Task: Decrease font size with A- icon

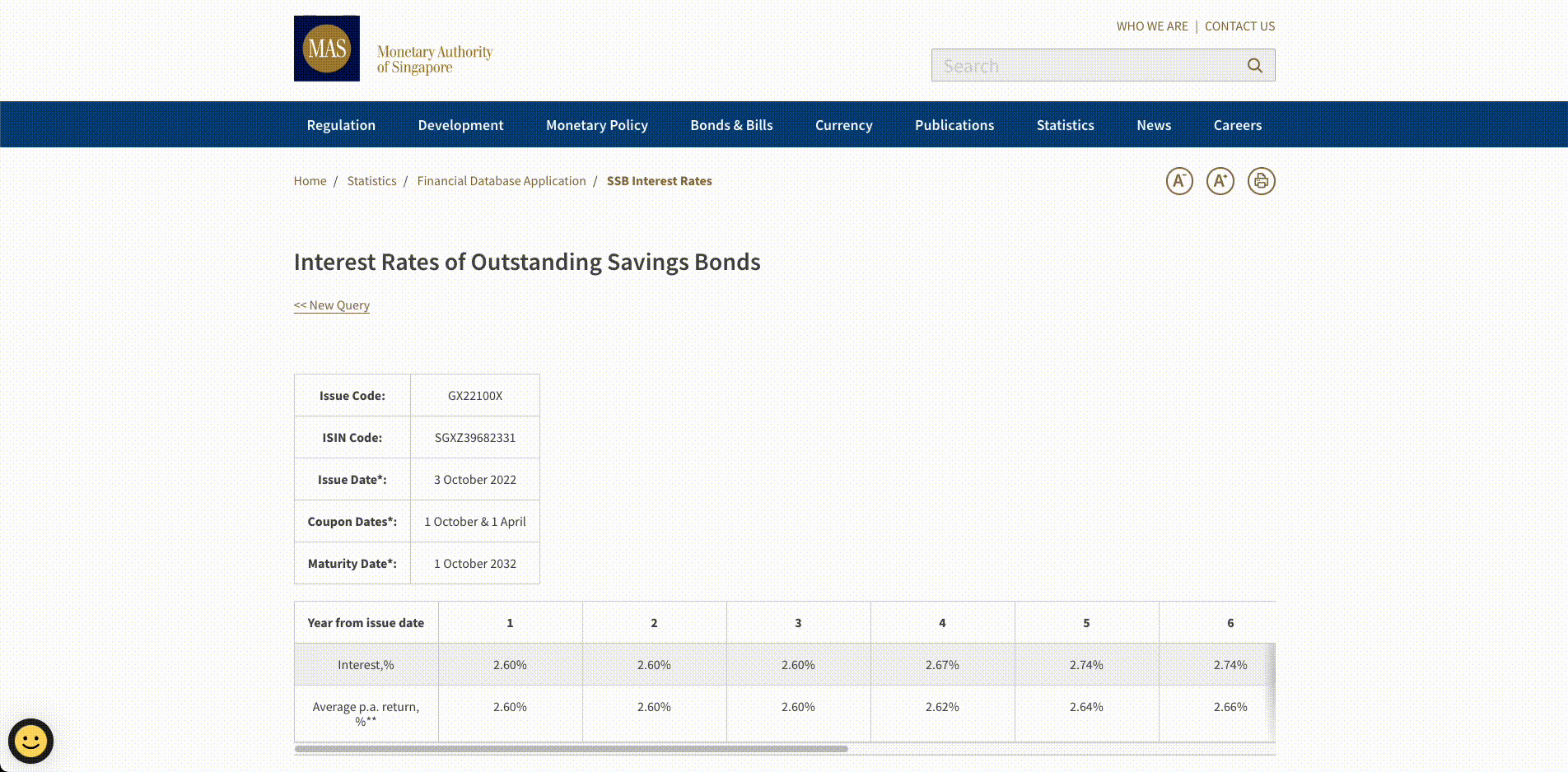Action: [1179, 181]
